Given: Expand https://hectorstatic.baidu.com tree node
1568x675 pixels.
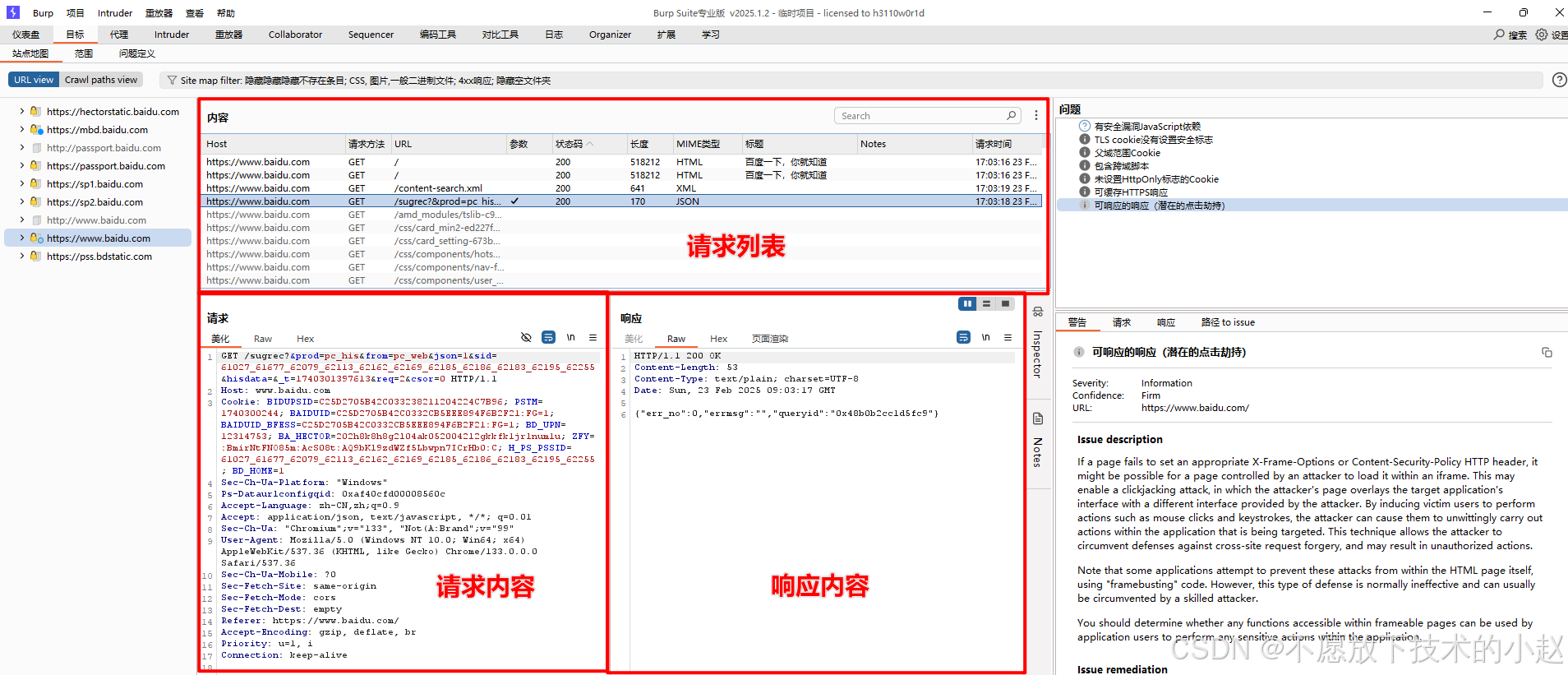Looking at the screenshot, I should click(x=21, y=111).
